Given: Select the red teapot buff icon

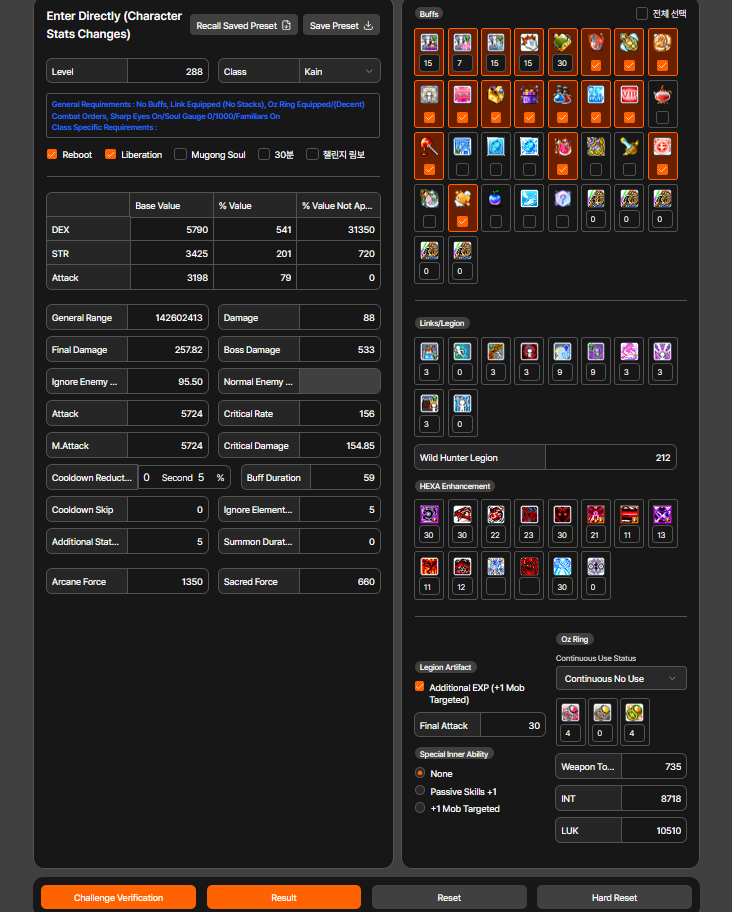Looking at the screenshot, I should pos(662,95).
